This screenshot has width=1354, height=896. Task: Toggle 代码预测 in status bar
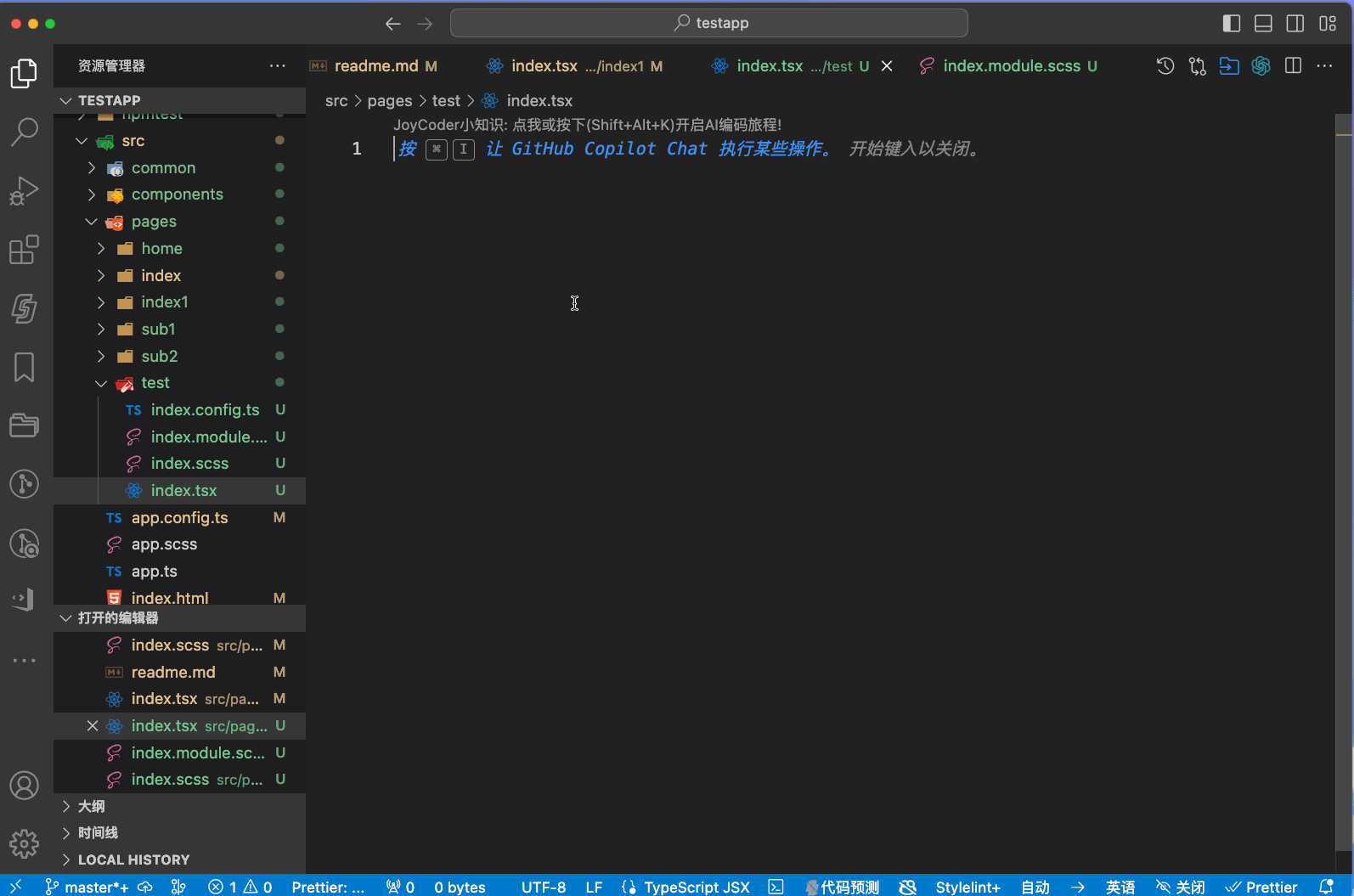(843, 887)
